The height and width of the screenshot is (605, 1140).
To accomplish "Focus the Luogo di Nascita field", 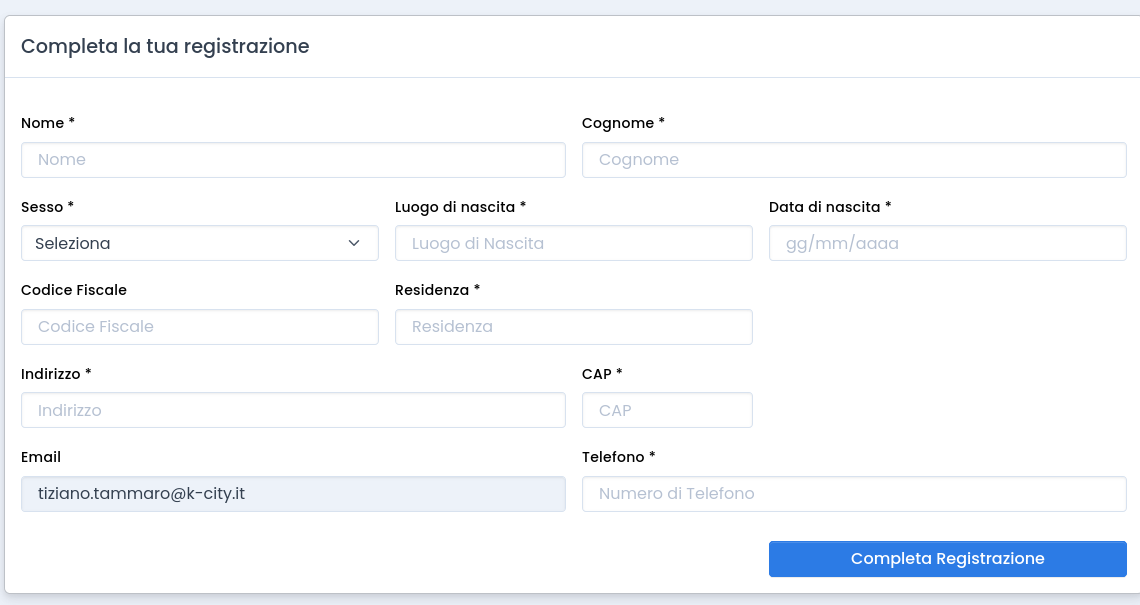I will tap(573, 243).
